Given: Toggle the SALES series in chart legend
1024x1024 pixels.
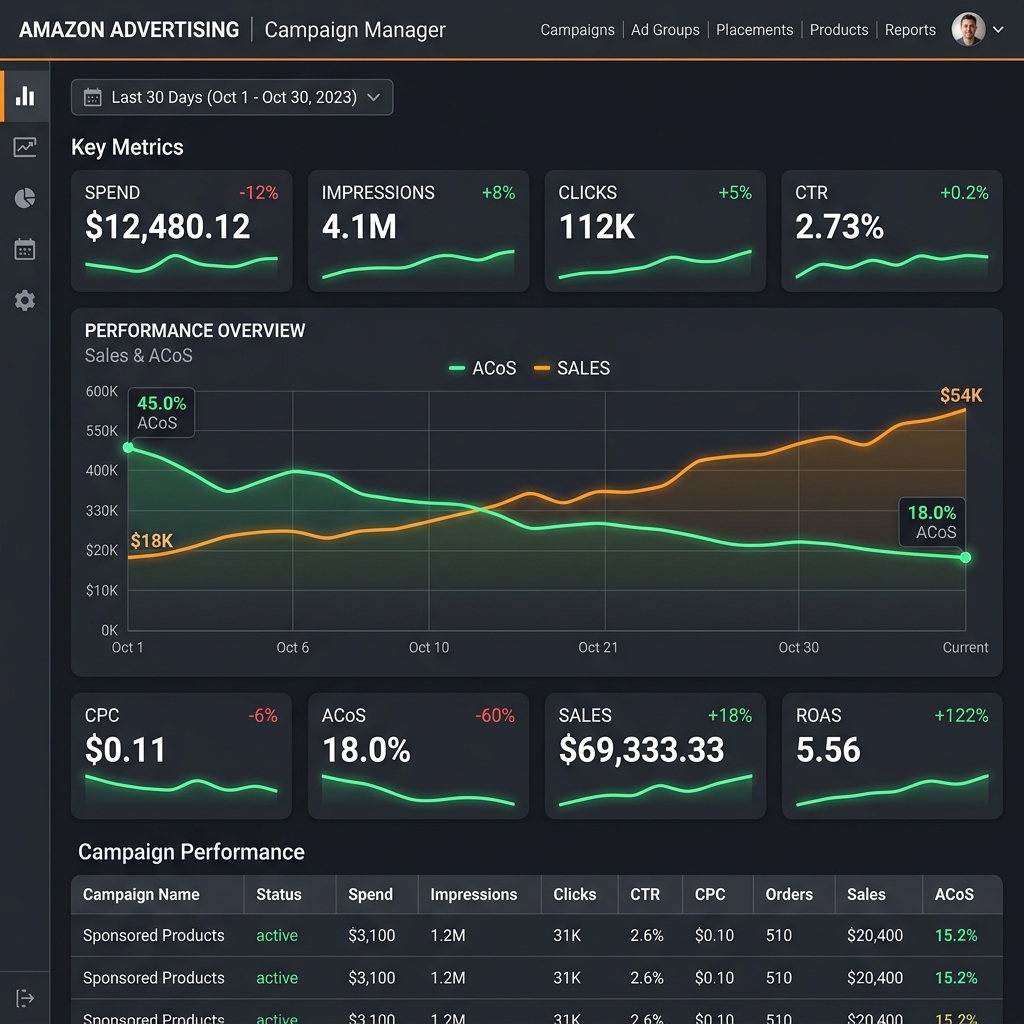Looking at the screenshot, I should (x=572, y=368).
